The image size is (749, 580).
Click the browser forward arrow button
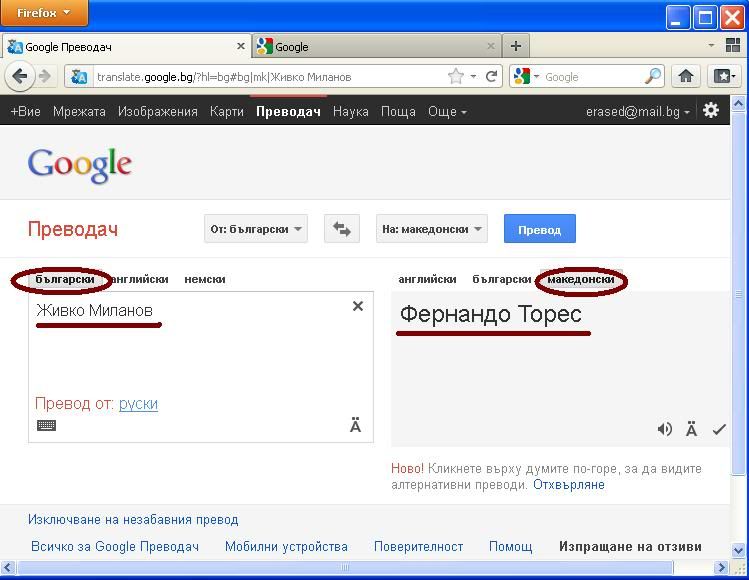click(x=45, y=76)
